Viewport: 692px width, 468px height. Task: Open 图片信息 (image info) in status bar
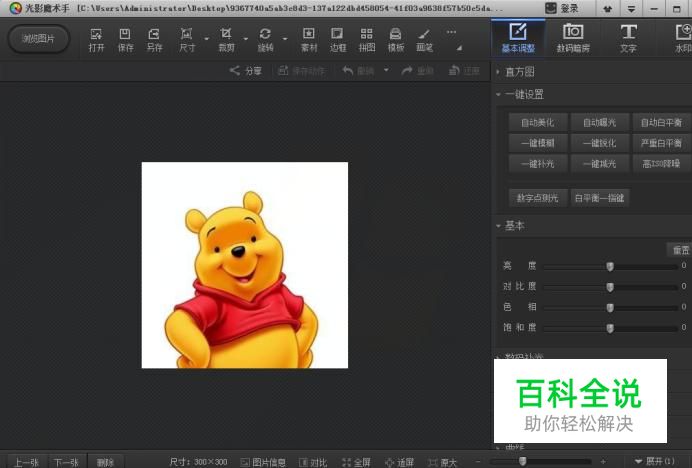263,462
